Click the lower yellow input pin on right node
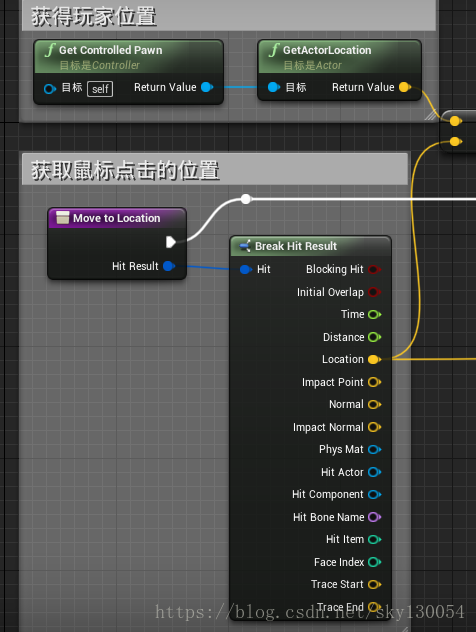This screenshot has height=632, width=476. coord(455,141)
